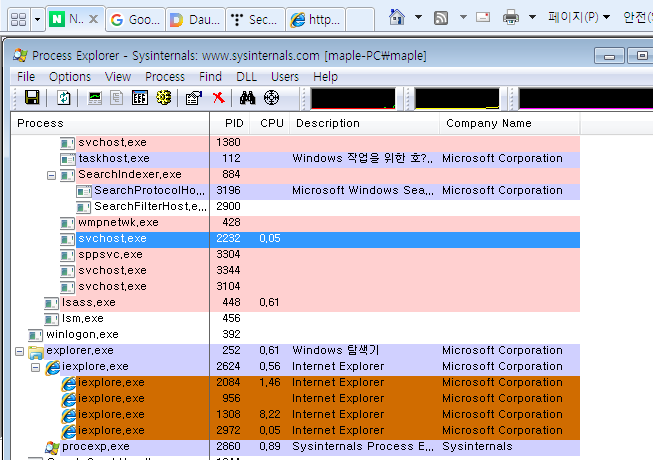Open the RSS feeds dropdown arrow

[x=463, y=17]
